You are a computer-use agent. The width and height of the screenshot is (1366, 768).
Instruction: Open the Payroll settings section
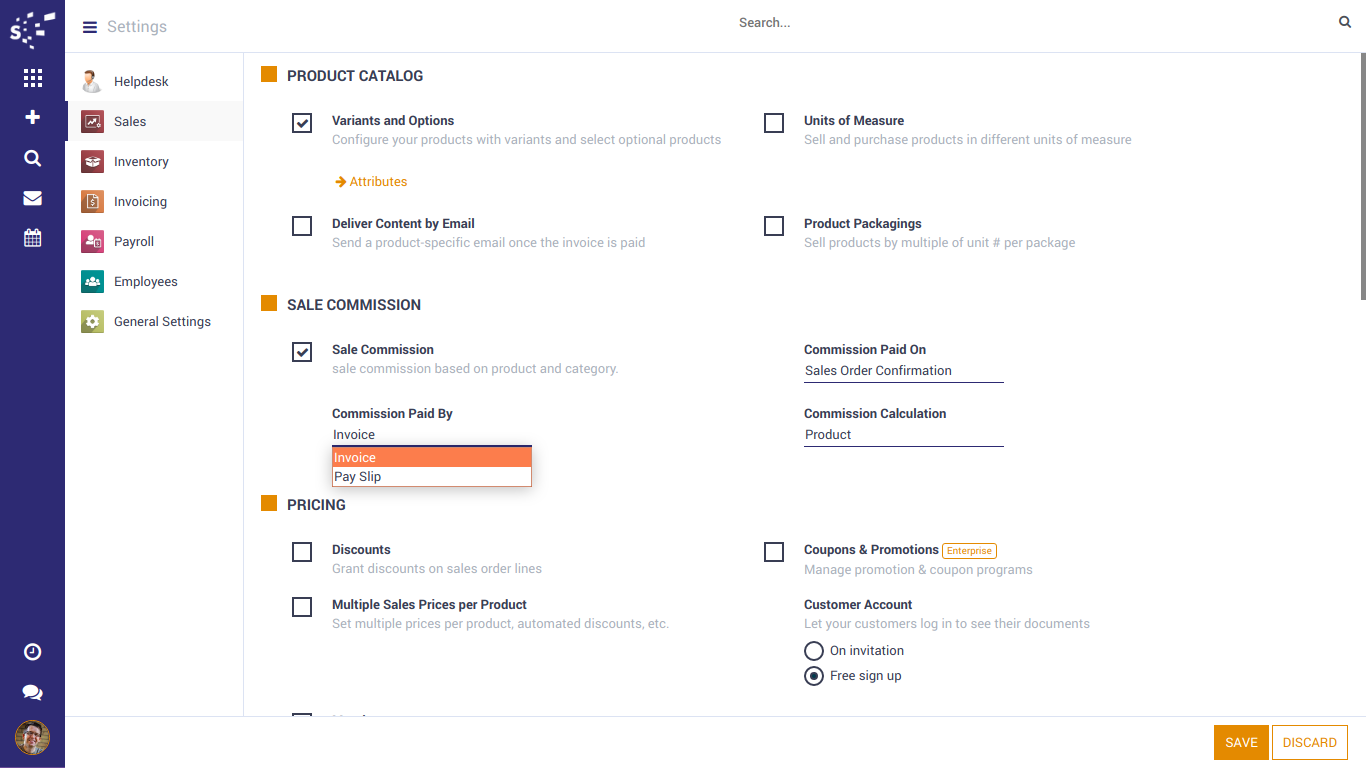[x=134, y=242]
